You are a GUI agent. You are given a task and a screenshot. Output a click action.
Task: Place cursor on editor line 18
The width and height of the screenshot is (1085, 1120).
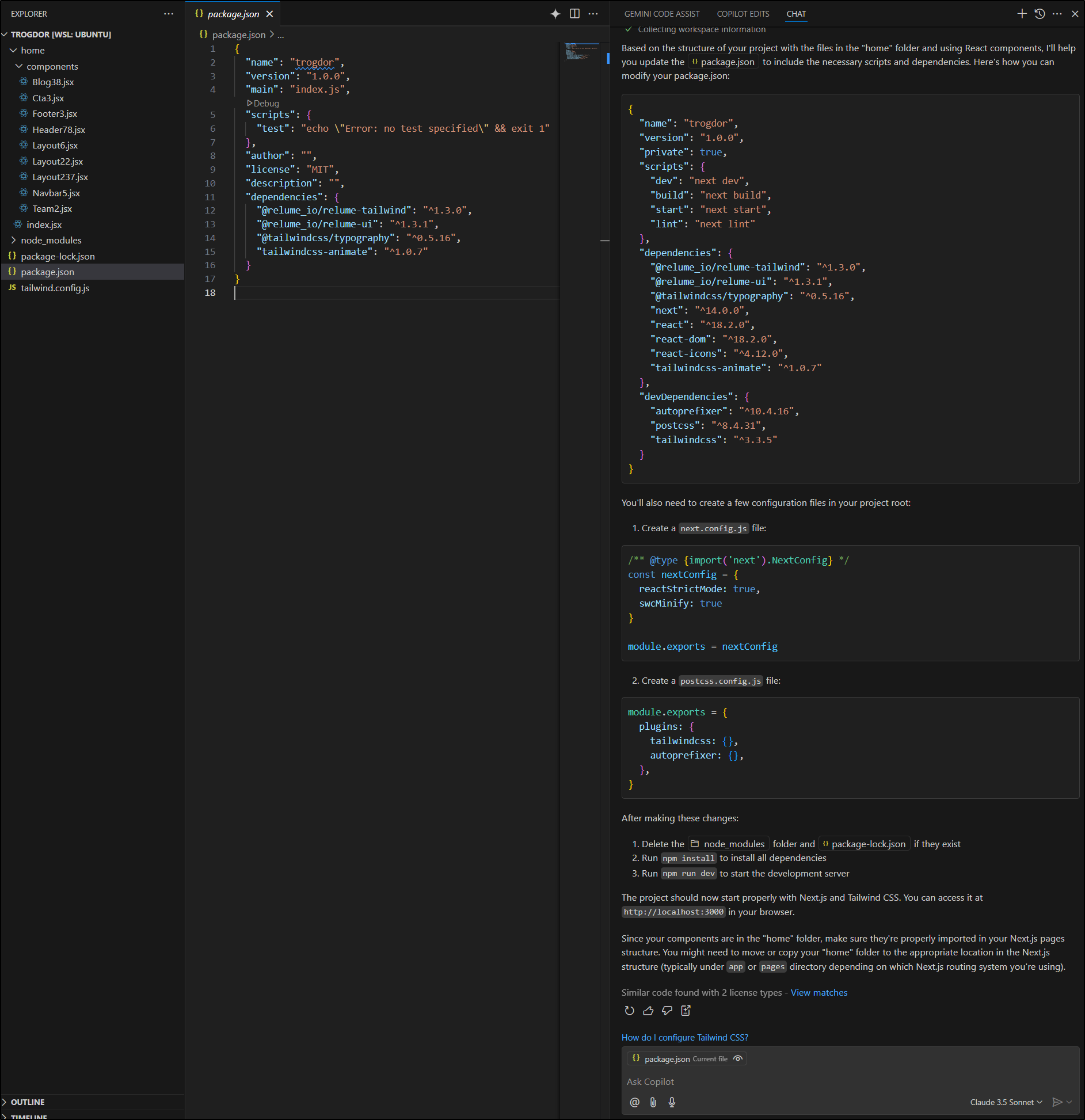pyautogui.click(x=396, y=293)
